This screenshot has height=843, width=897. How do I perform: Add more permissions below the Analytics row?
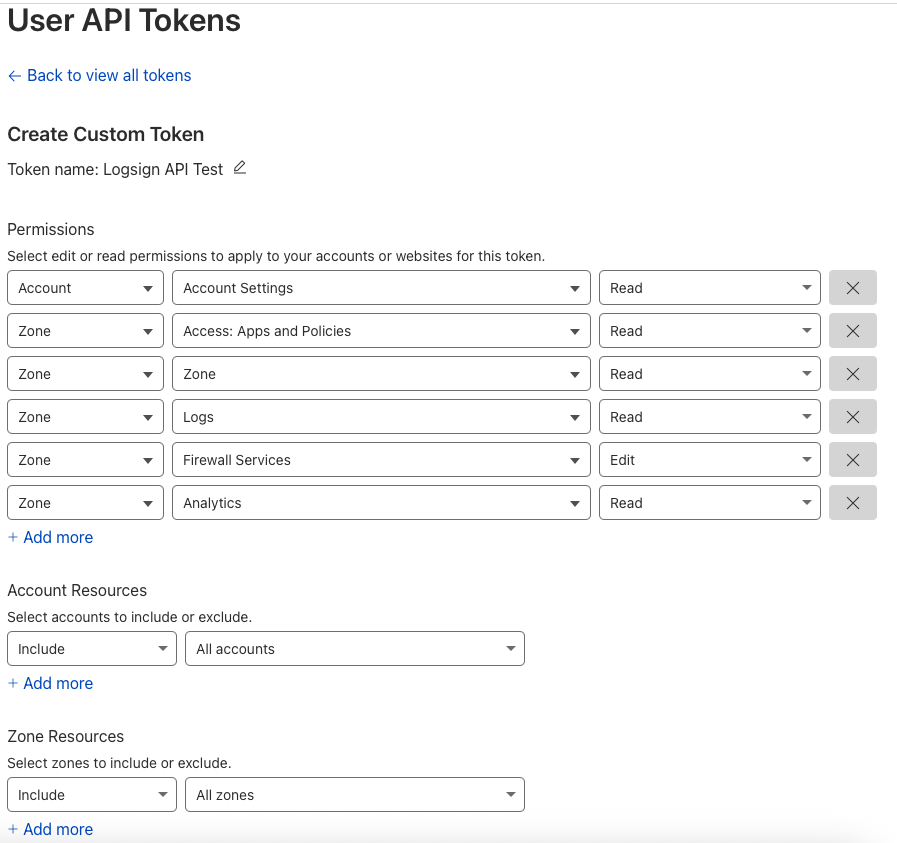pyautogui.click(x=50, y=537)
